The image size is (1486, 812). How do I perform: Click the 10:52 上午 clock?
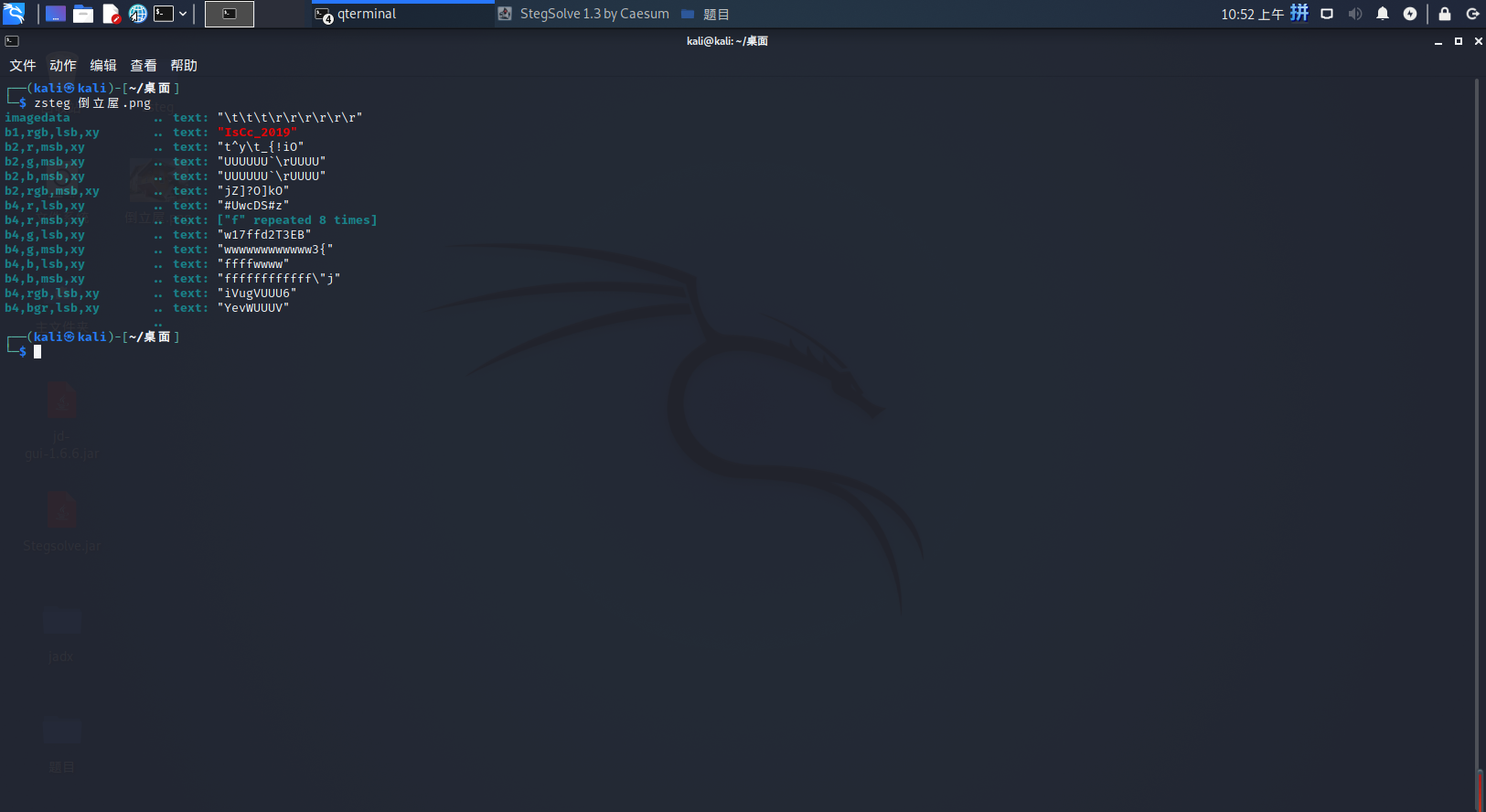[x=1253, y=14]
